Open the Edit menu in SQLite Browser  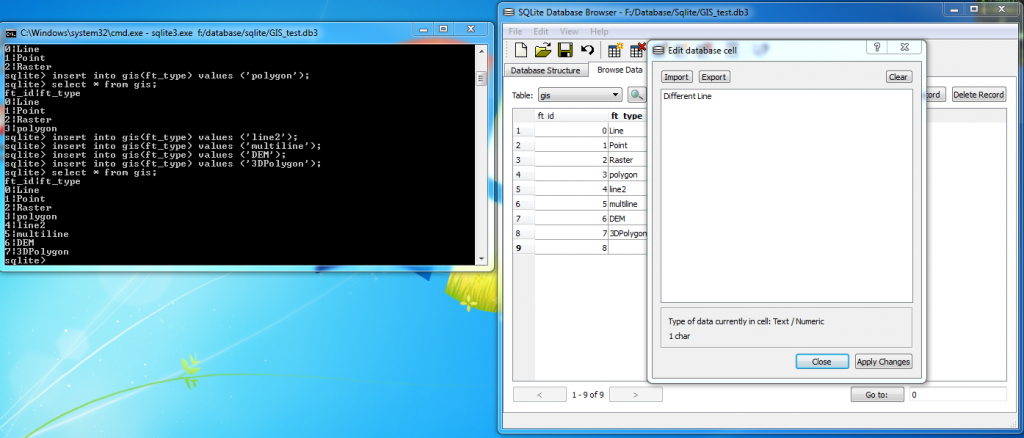pos(541,31)
